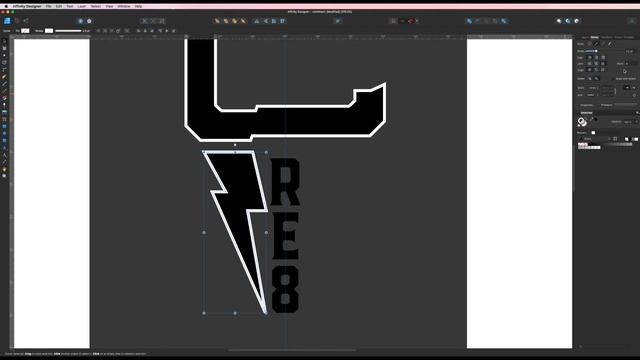This screenshot has height=360, width=640.
Task: Set stroke style to Solid line
Action: pyautogui.click(x=596, y=44)
